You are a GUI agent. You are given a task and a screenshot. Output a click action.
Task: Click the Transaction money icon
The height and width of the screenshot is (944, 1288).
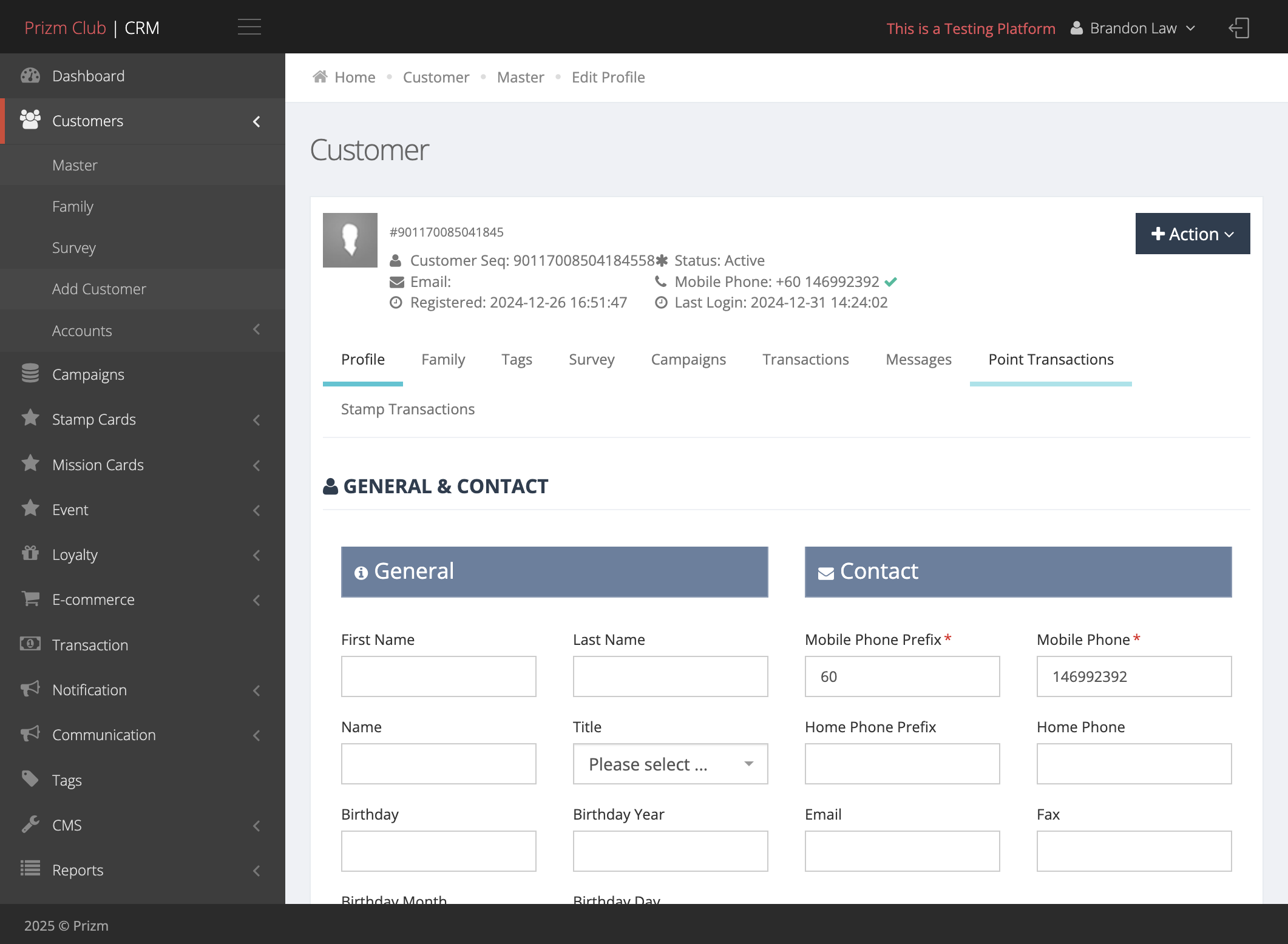click(x=30, y=644)
